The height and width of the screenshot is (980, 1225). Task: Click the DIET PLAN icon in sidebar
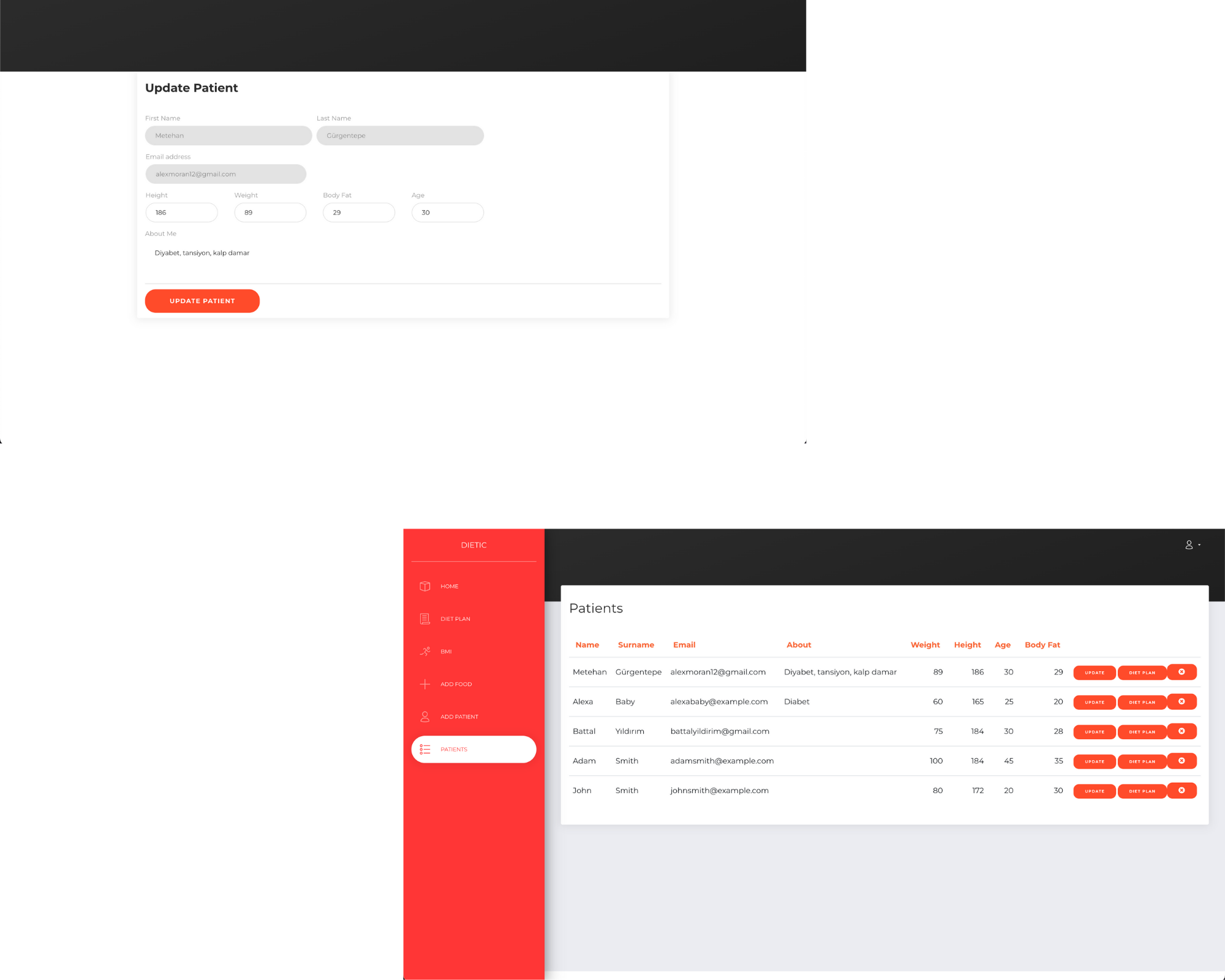point(423,618)
